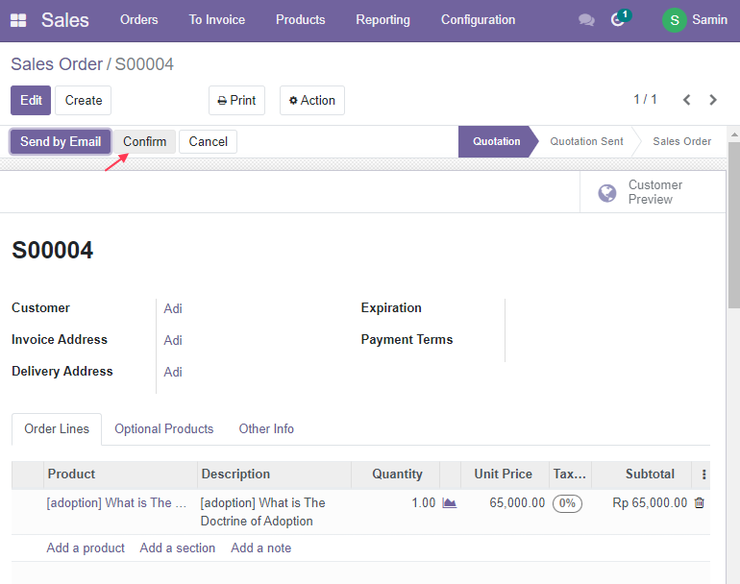Expand the Print dropdown
Image resolution: width=740 pixels, height=584 pixels.
236,100
